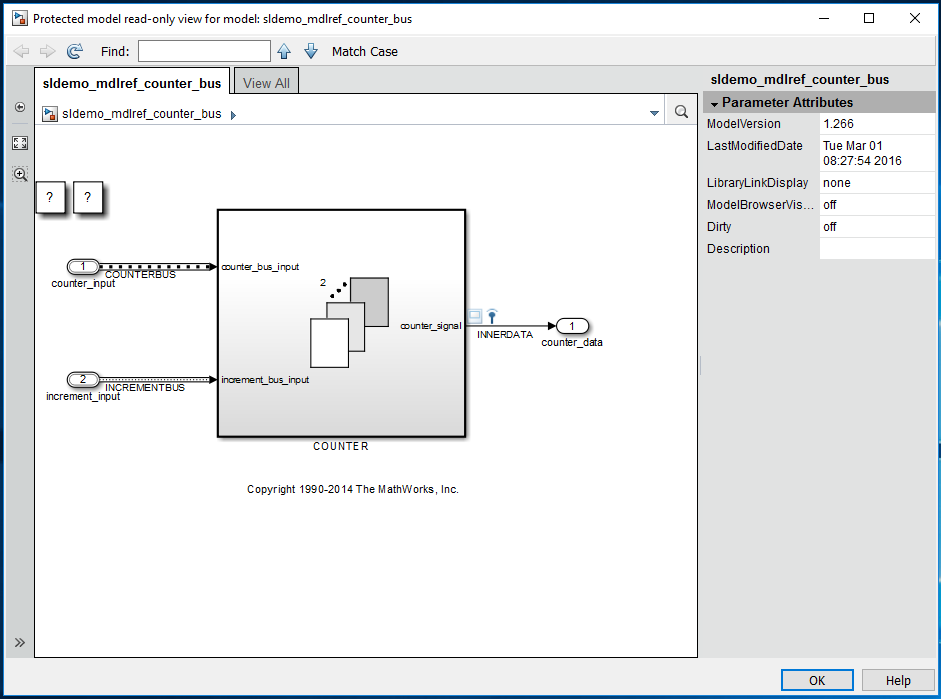This screenshot has height=699, width=941.
Task: Click the INNERDATA signal label
Action: click(505, 334)
